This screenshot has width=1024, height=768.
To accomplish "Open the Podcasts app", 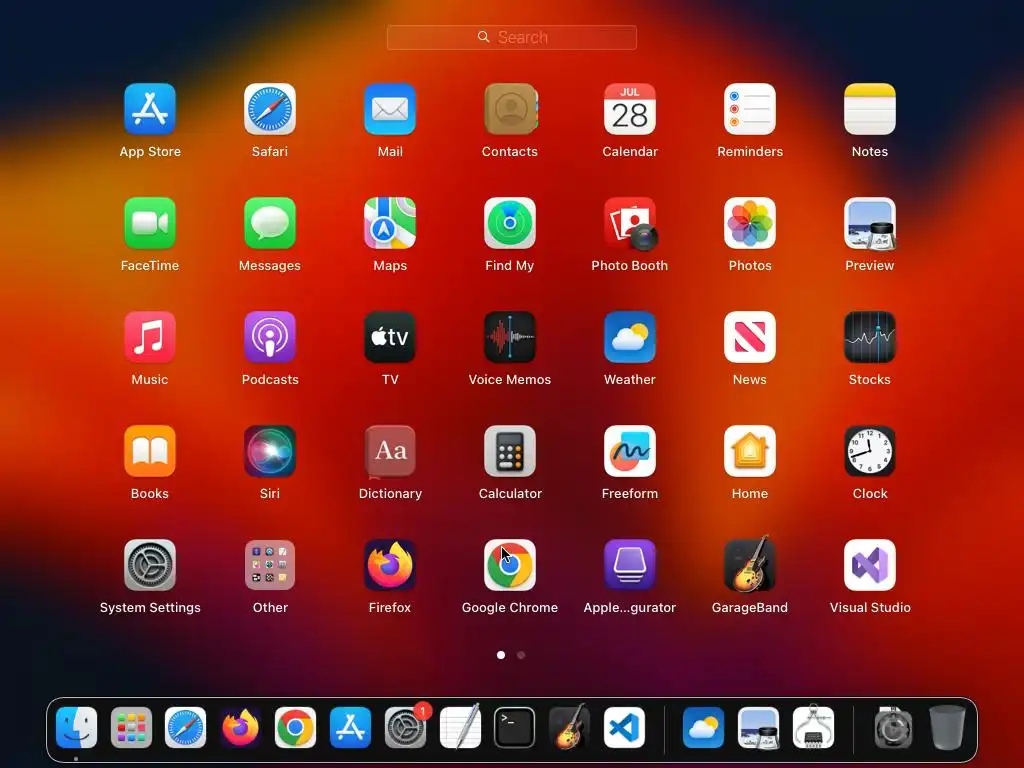I will click(270, 337).
